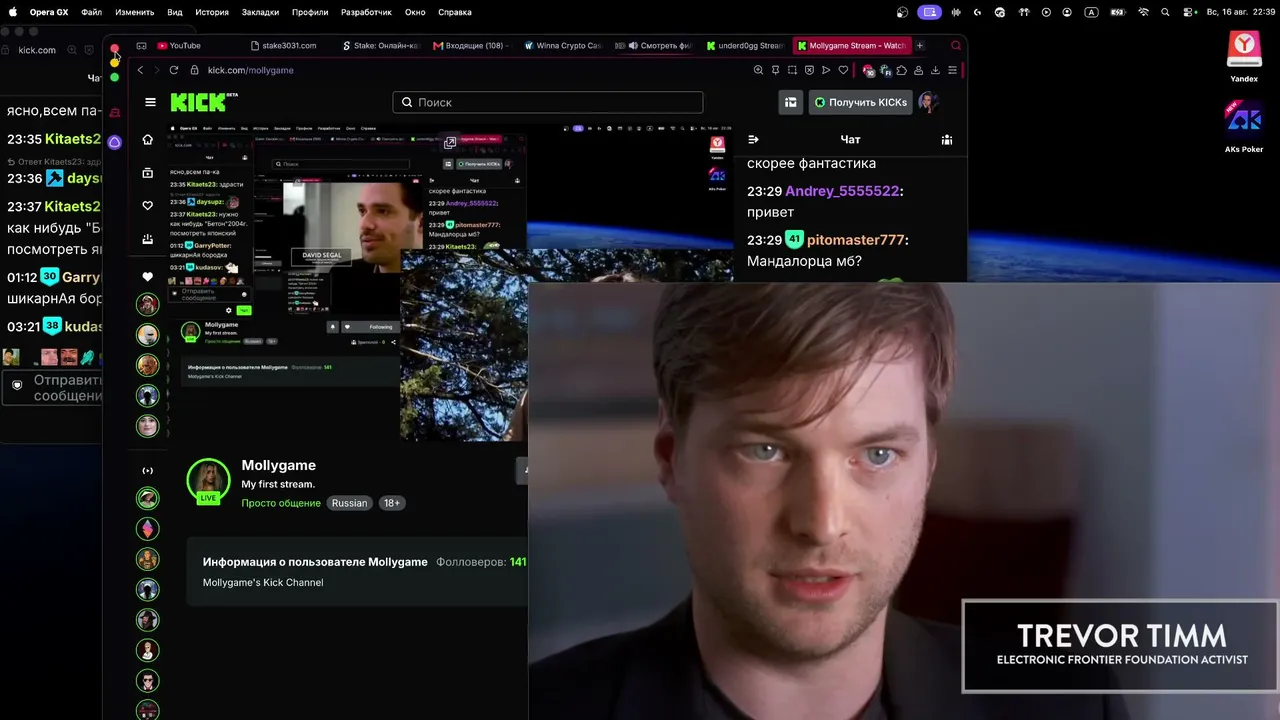Open macOS Spotlight search icon

(x=1165, y=12)
